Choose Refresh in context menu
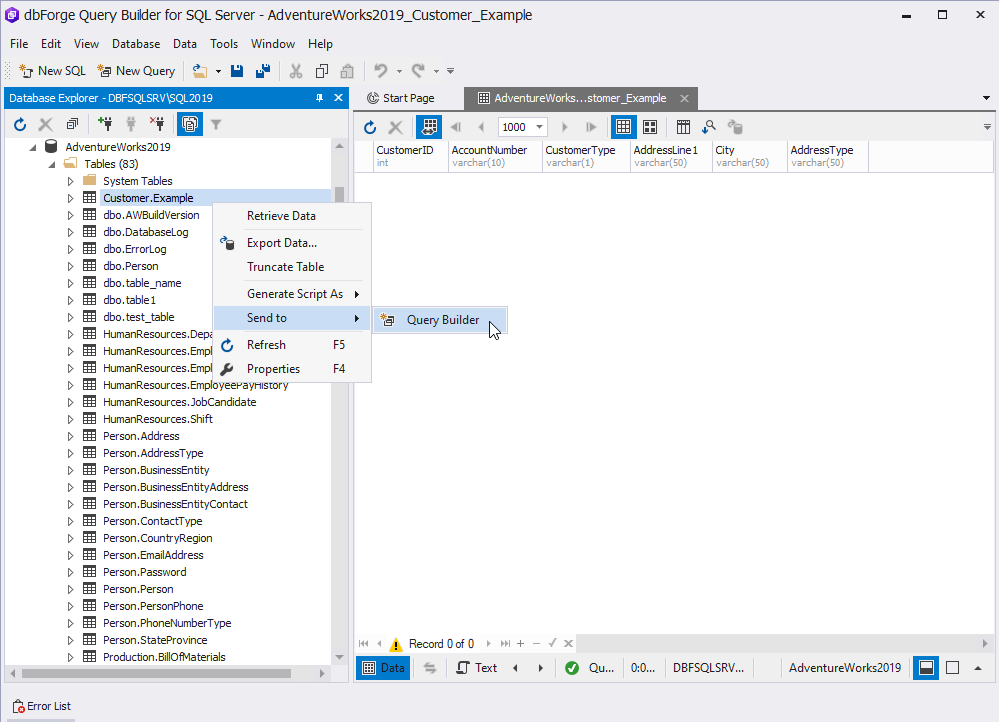 point(292,345)
